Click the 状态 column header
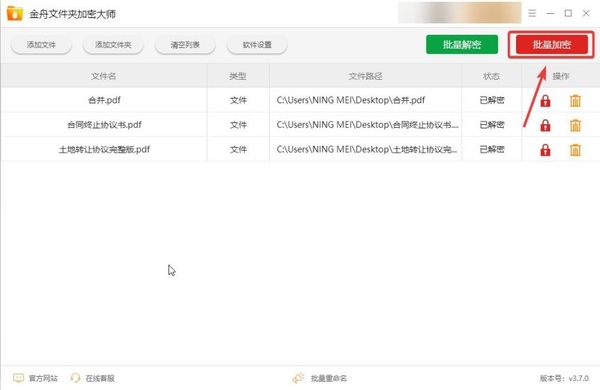Image resolution: width=600 pixels, height=390 pixels. point(491,76)
